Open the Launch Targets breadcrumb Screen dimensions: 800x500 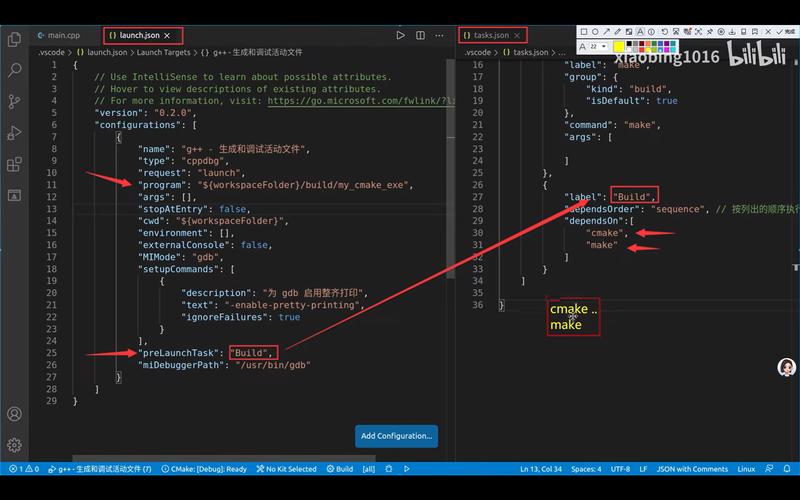[x=163, y=52]
